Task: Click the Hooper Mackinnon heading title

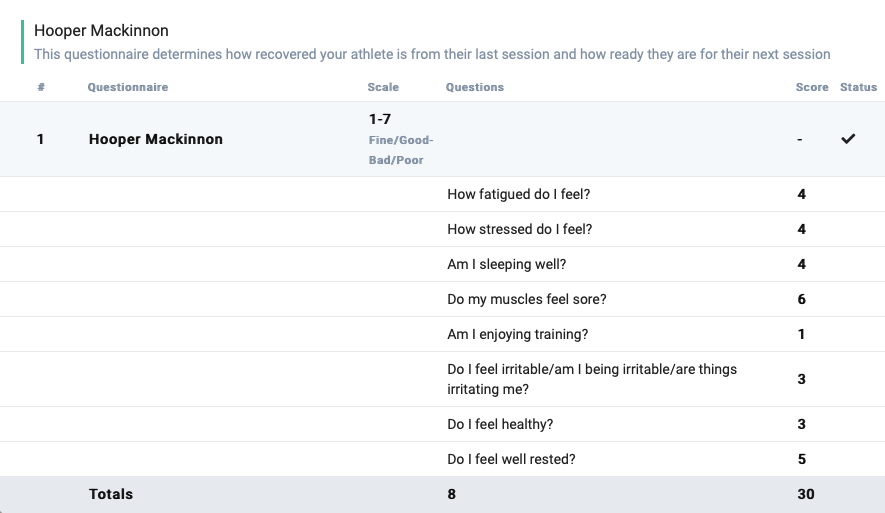Action: coord(101,30)
